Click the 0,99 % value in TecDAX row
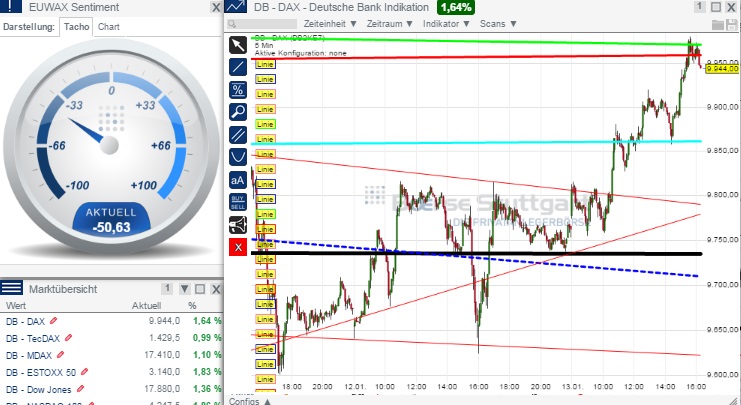Image resolution: width=741 pixels, height=405 pixels. [207, 338]
